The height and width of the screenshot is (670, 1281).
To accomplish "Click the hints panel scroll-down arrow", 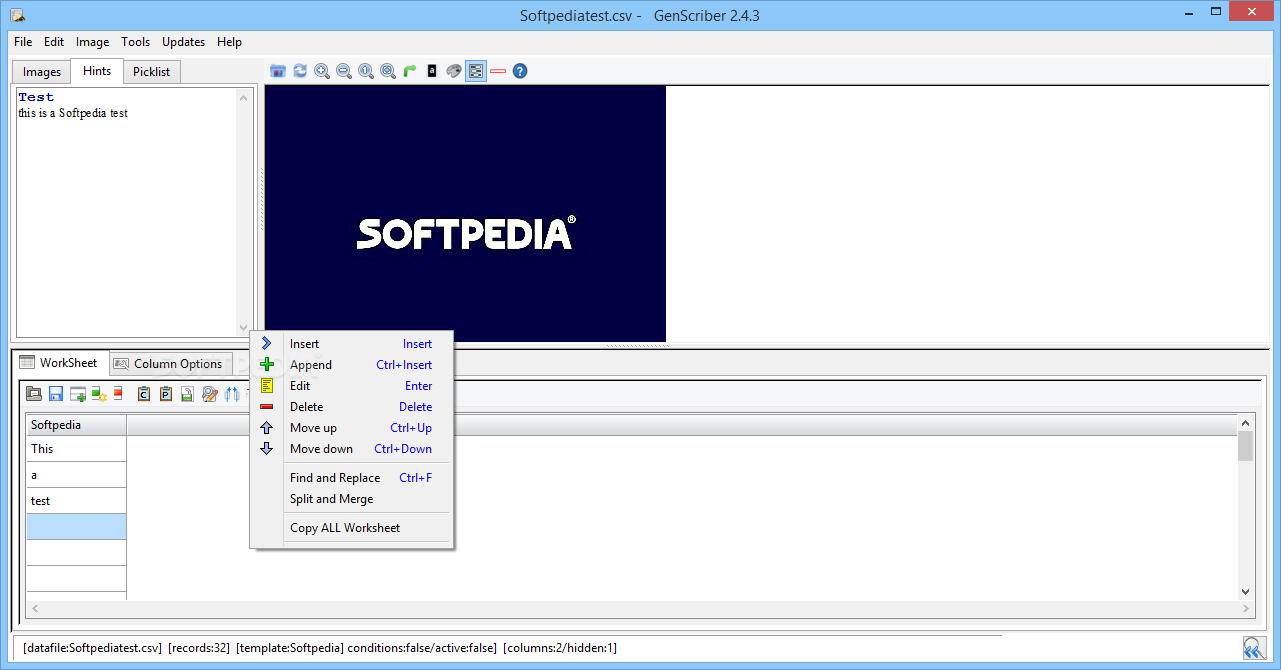I will coord(243,327).
